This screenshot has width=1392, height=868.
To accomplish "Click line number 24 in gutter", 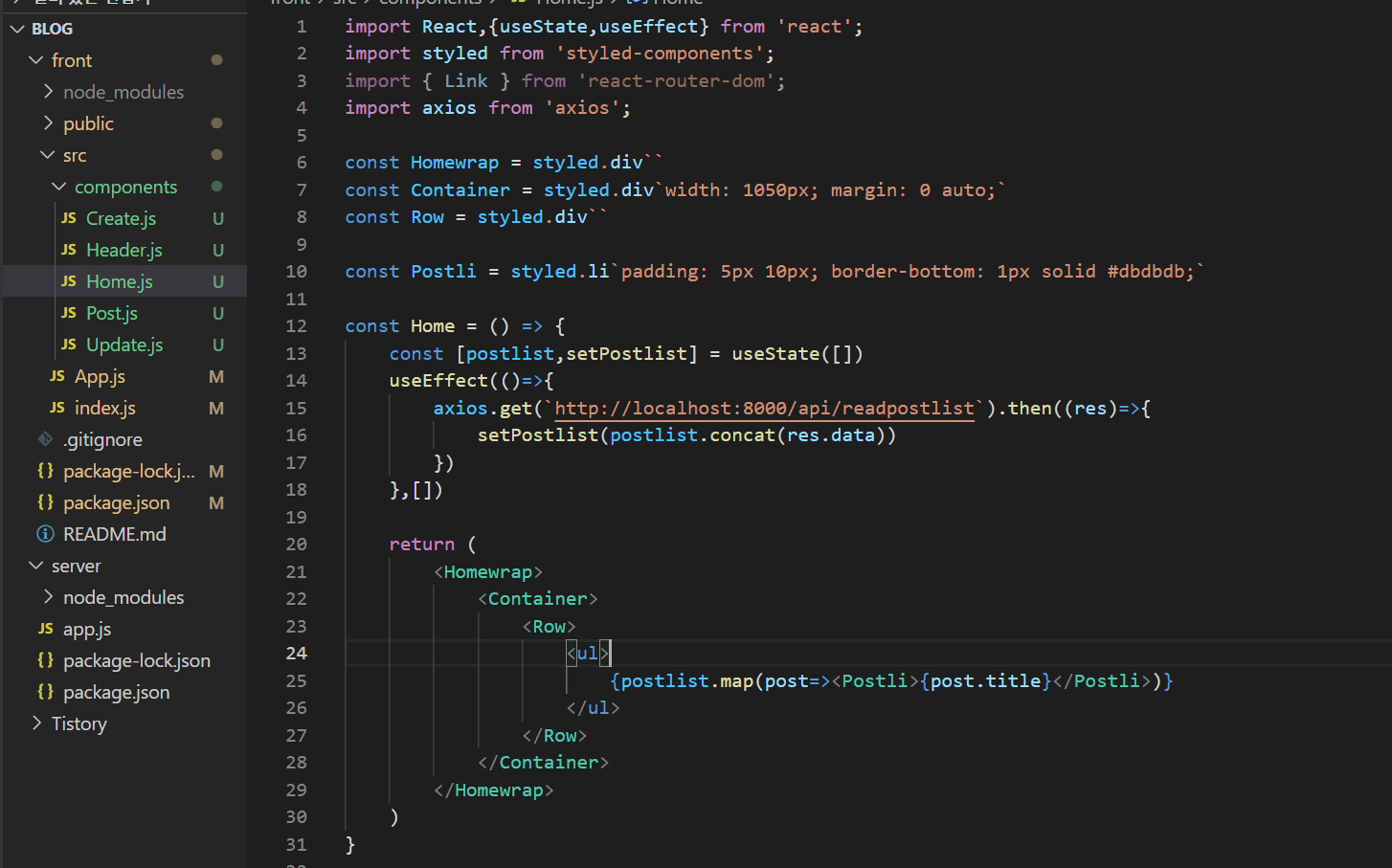I will [297, 654].
